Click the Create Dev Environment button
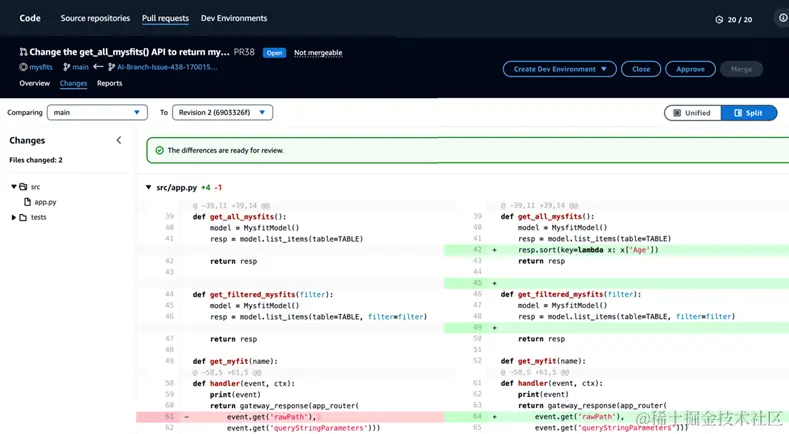This screenshot has height=434, width=789. pos(560,69)
